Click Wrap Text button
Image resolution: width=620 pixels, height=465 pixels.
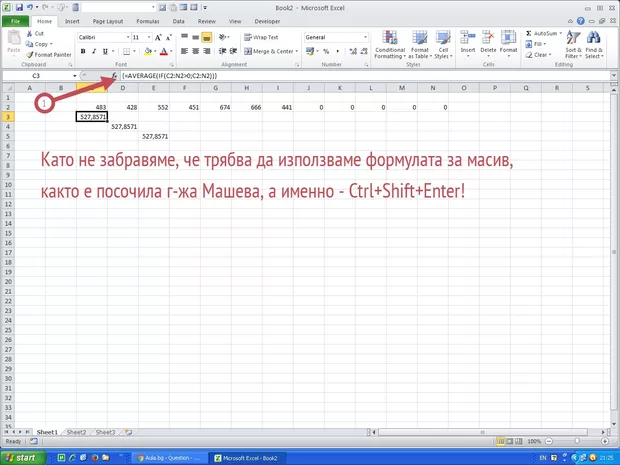[x=261, y=37]
